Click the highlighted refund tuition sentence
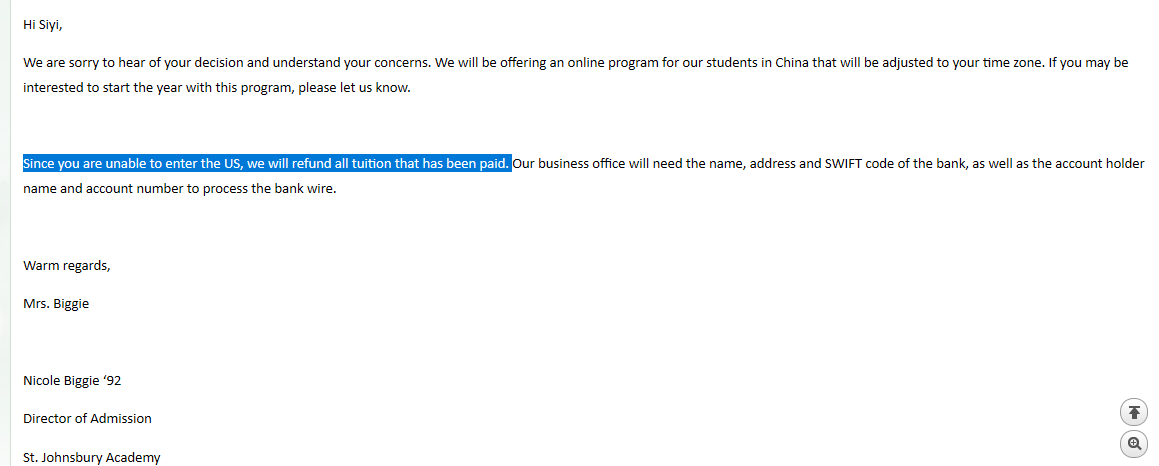Viewport: 1159px width, 466px height. [x=266, y=164]
